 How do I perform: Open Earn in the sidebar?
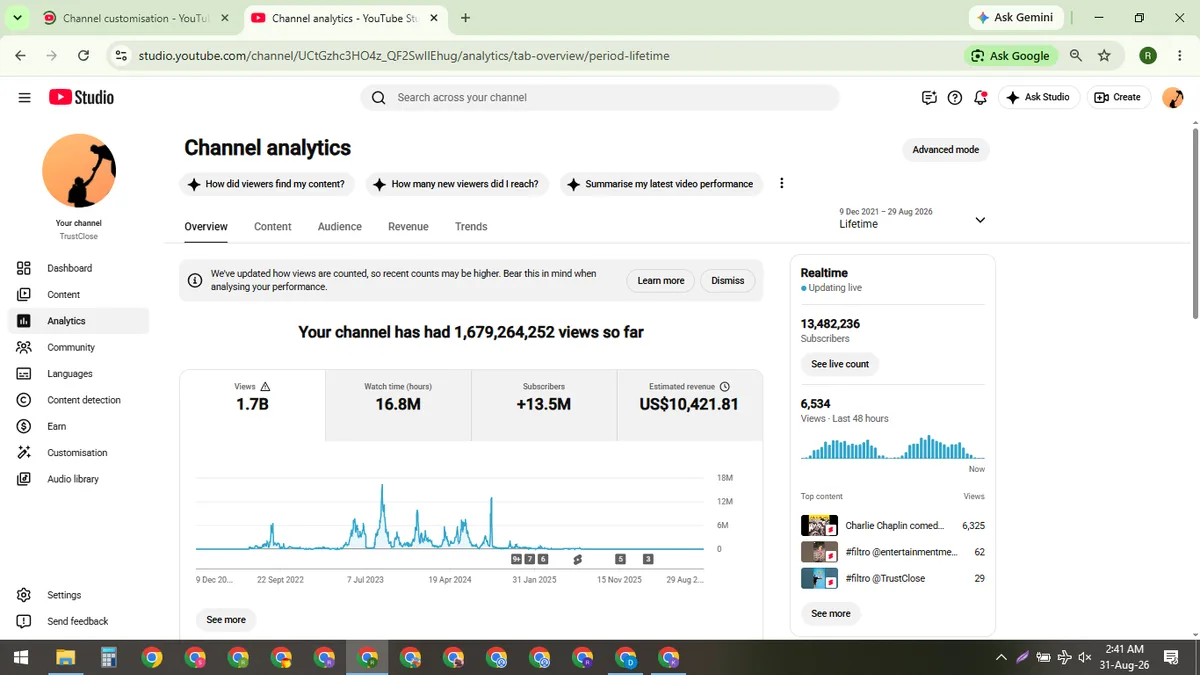[78, 426]
